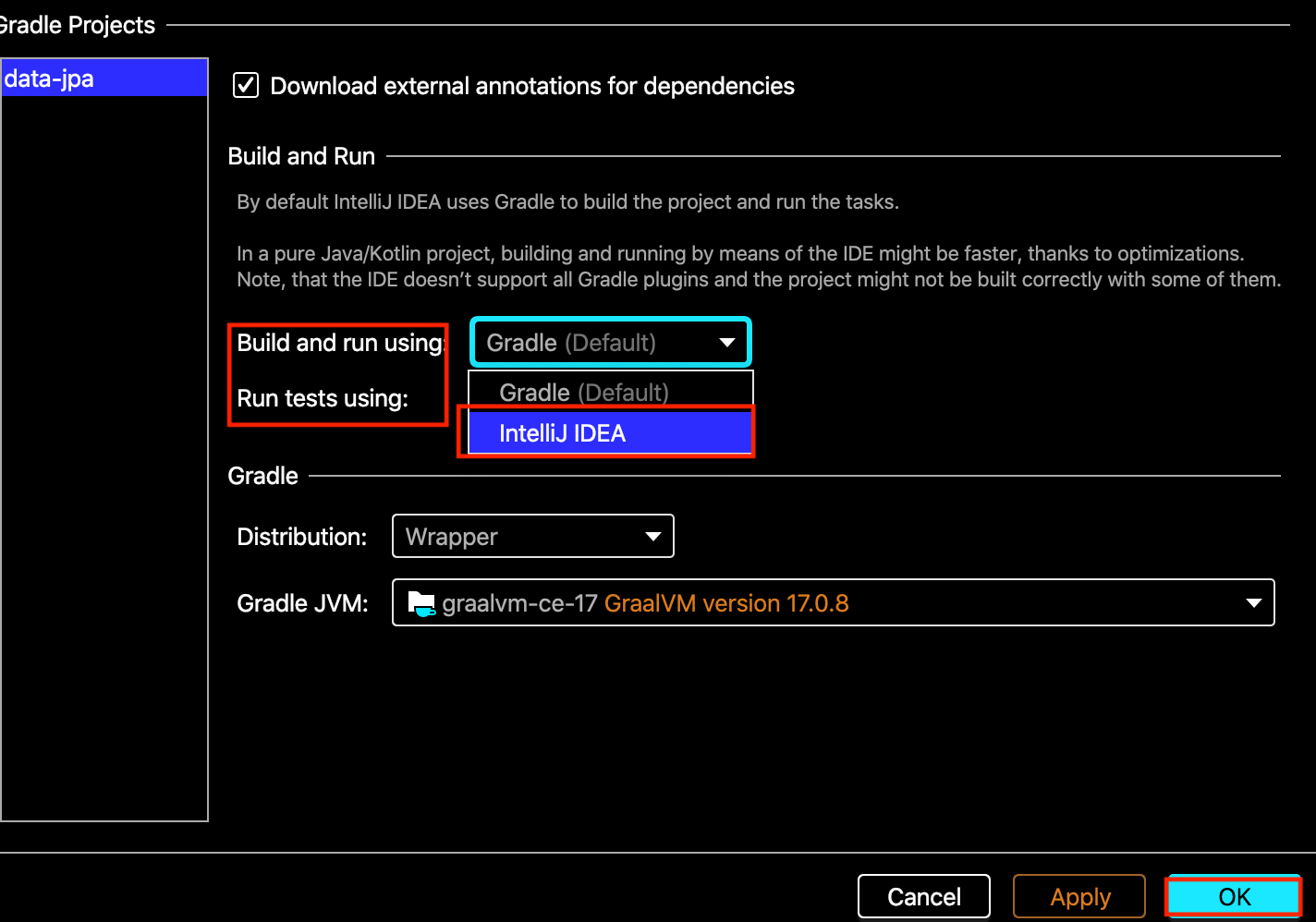This screenshot has height=922, width=1316.
Task: Click the Gradle Projects section heading
Action: pos(78,25)
